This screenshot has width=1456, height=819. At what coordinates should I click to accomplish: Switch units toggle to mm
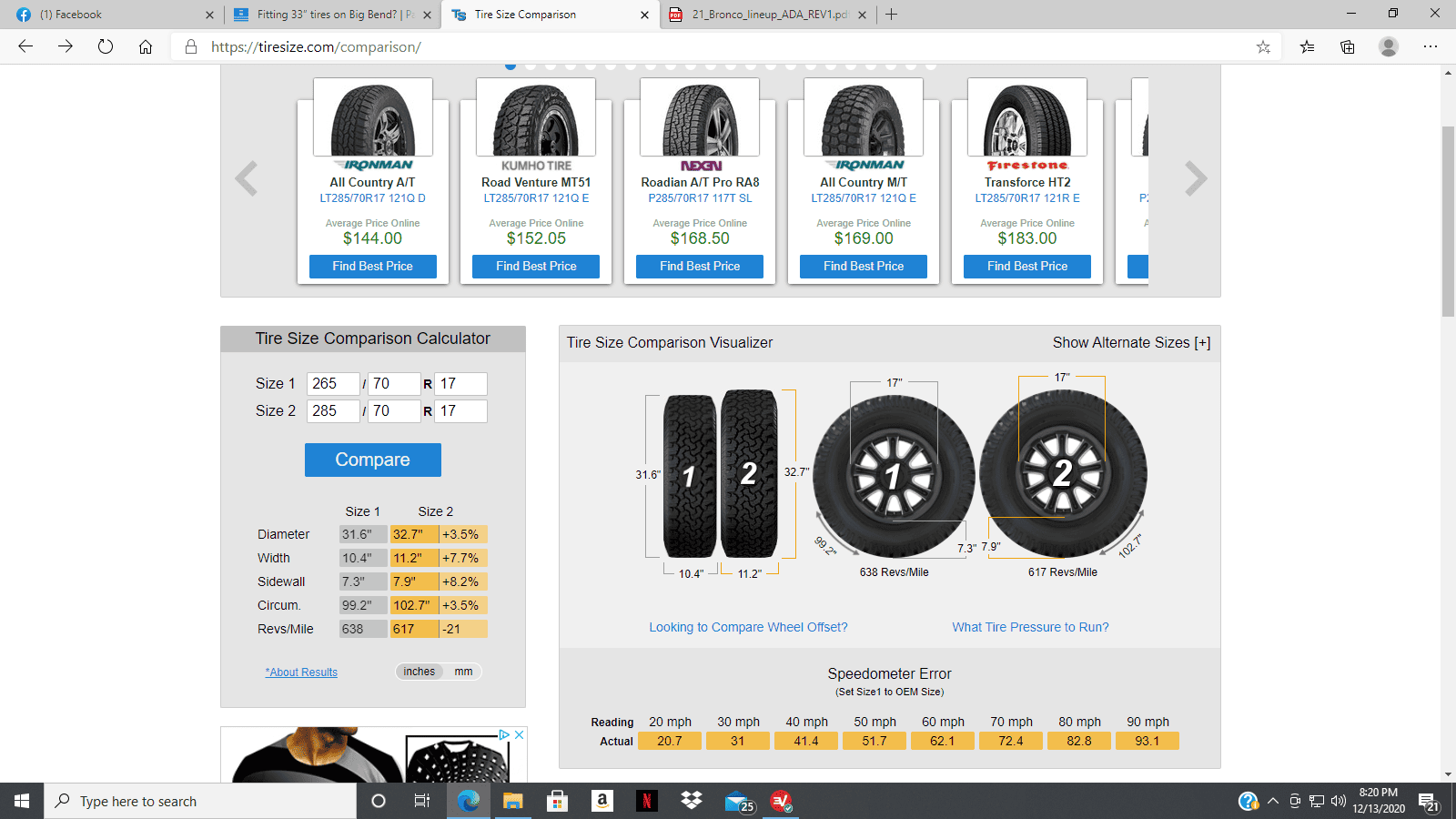tap(463, 672)
